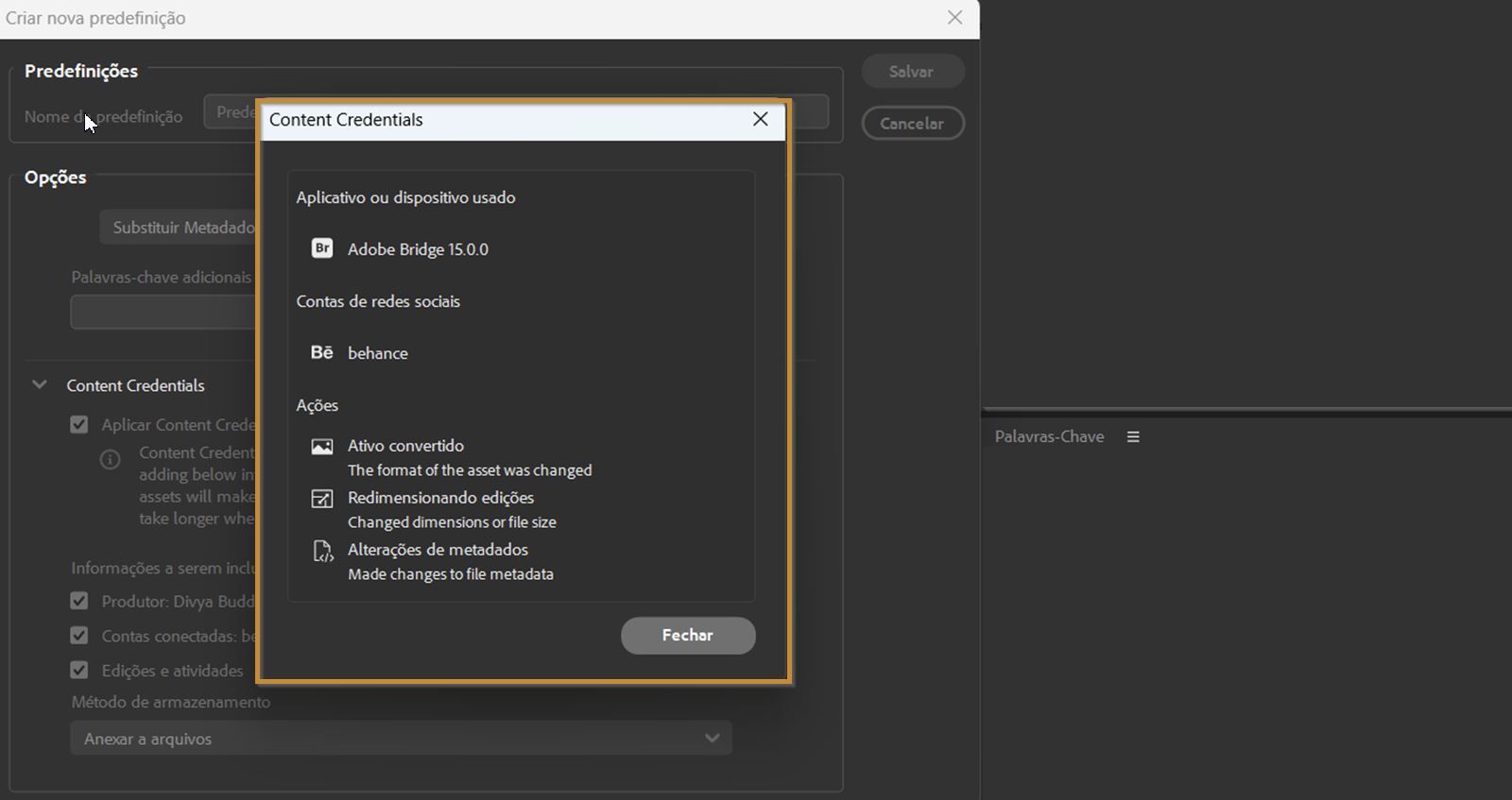The height and width of the screenshot is (800, 1512).
Task: Click the Behance logo icon
Action: click(x=322, y=352)
